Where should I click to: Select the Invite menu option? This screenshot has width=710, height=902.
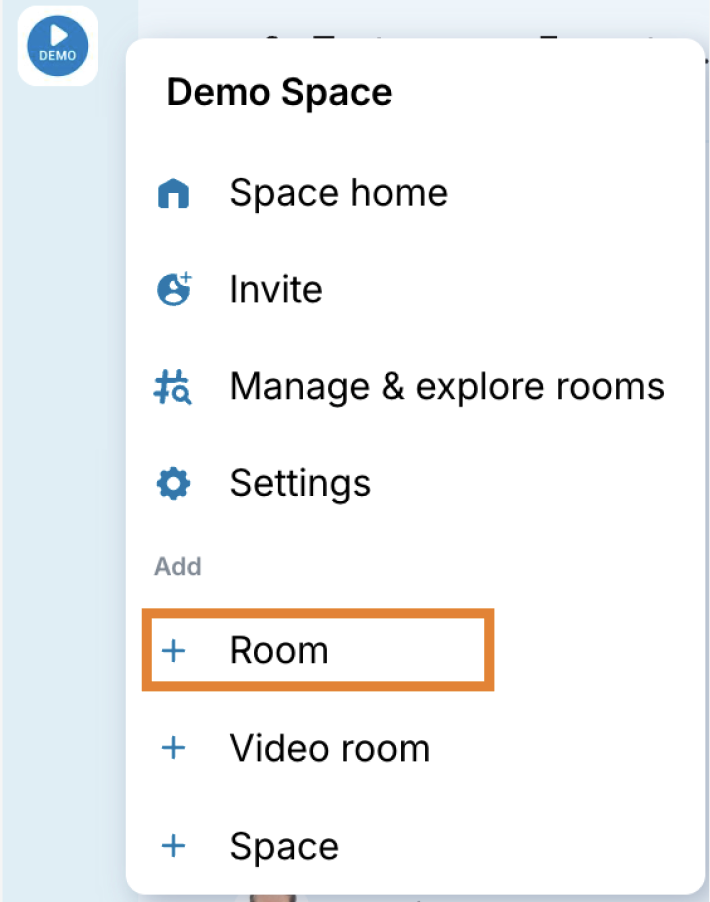pyautogui.click(x=276, y=290)
